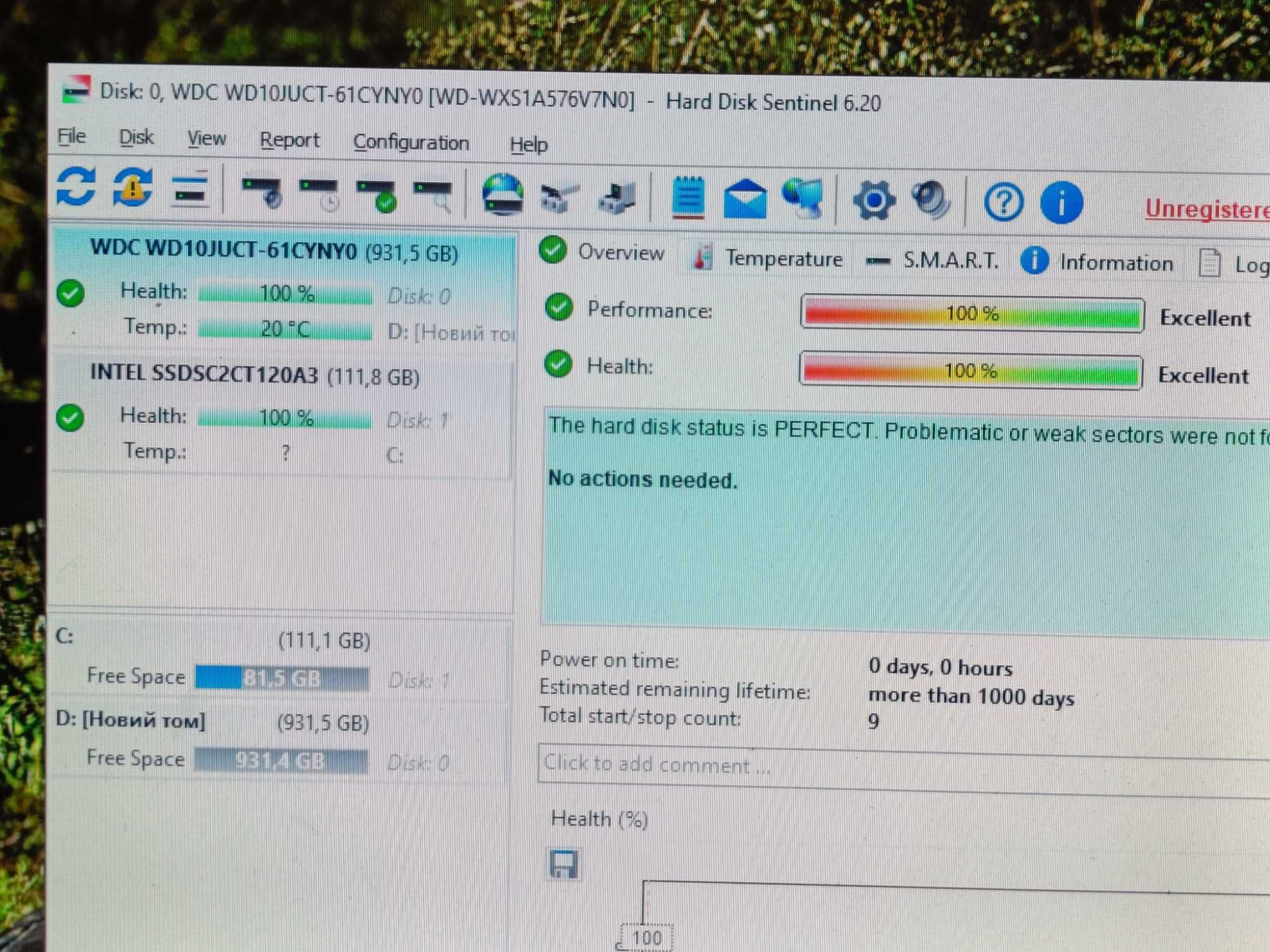1270x952 pixels.
Task: Click 'more than 1000 days' lifetime value
Action: 971,697
